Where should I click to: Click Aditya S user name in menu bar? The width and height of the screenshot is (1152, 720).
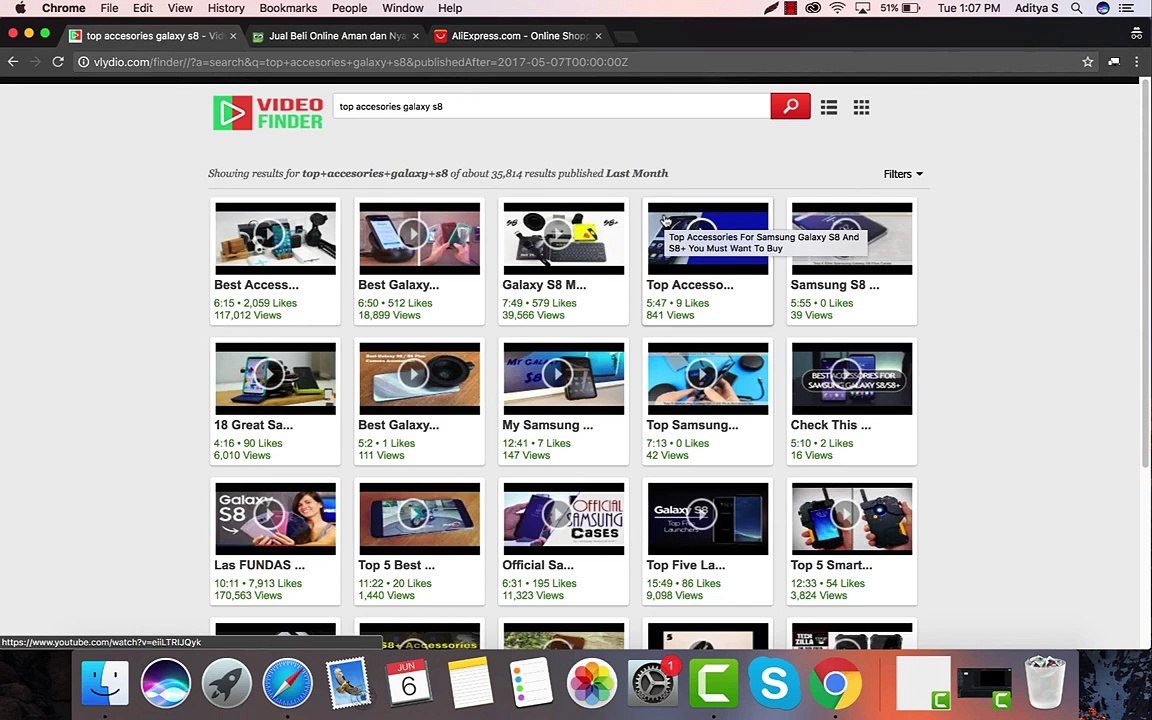click(1037, 8)
